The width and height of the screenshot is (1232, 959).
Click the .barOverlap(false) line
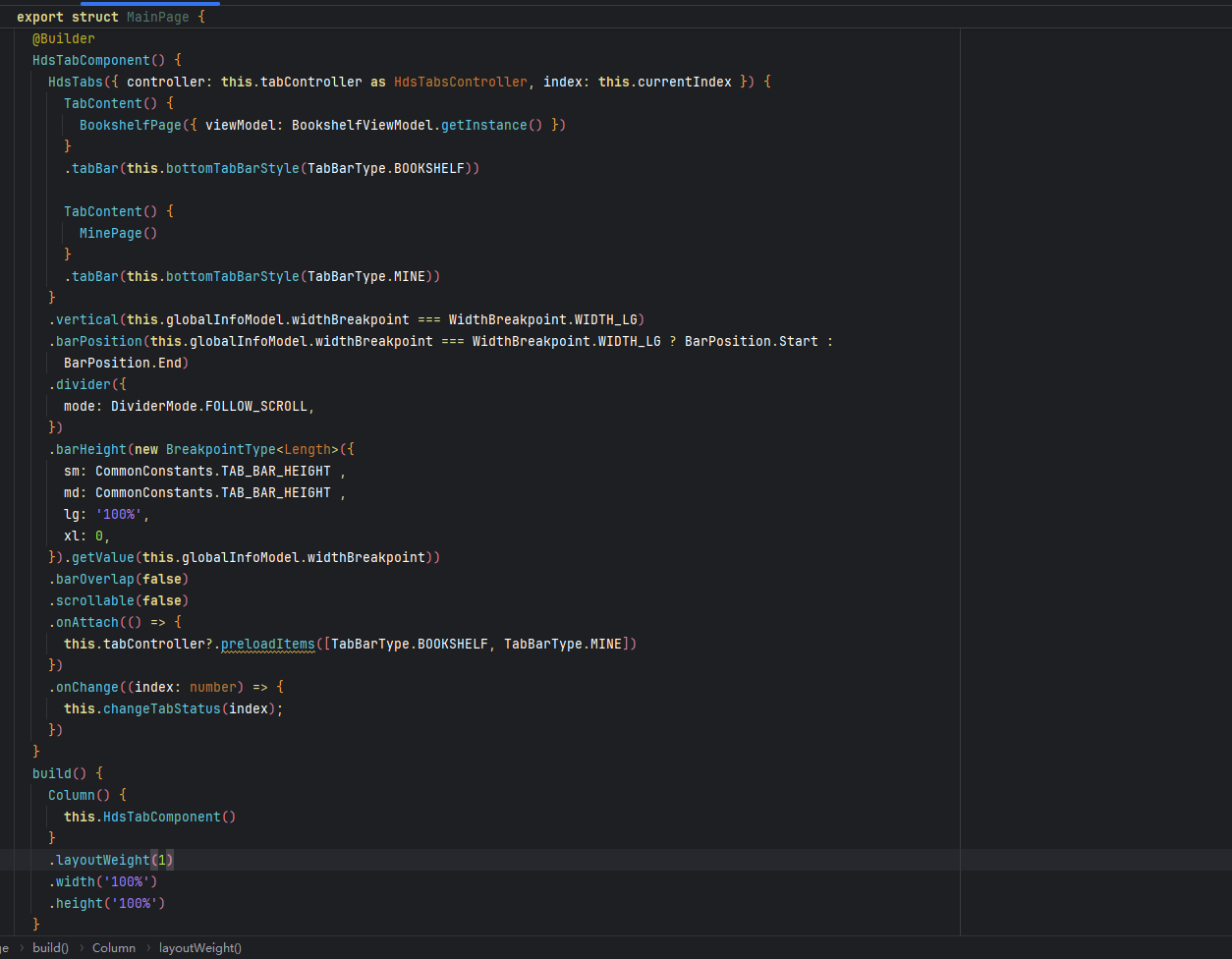(119, 579)
